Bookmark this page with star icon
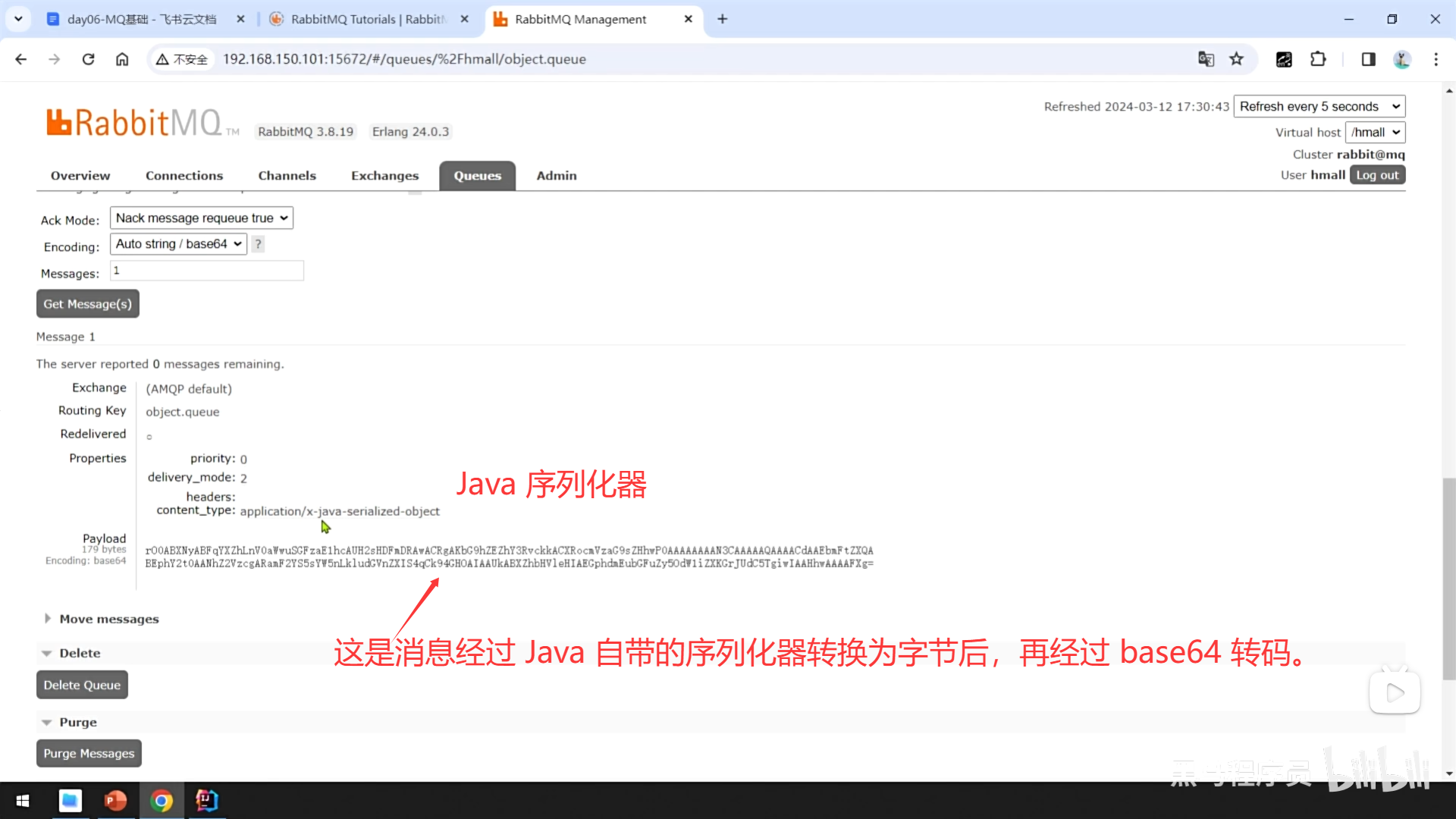The image size is (1456, 819). pos(1237,59)
